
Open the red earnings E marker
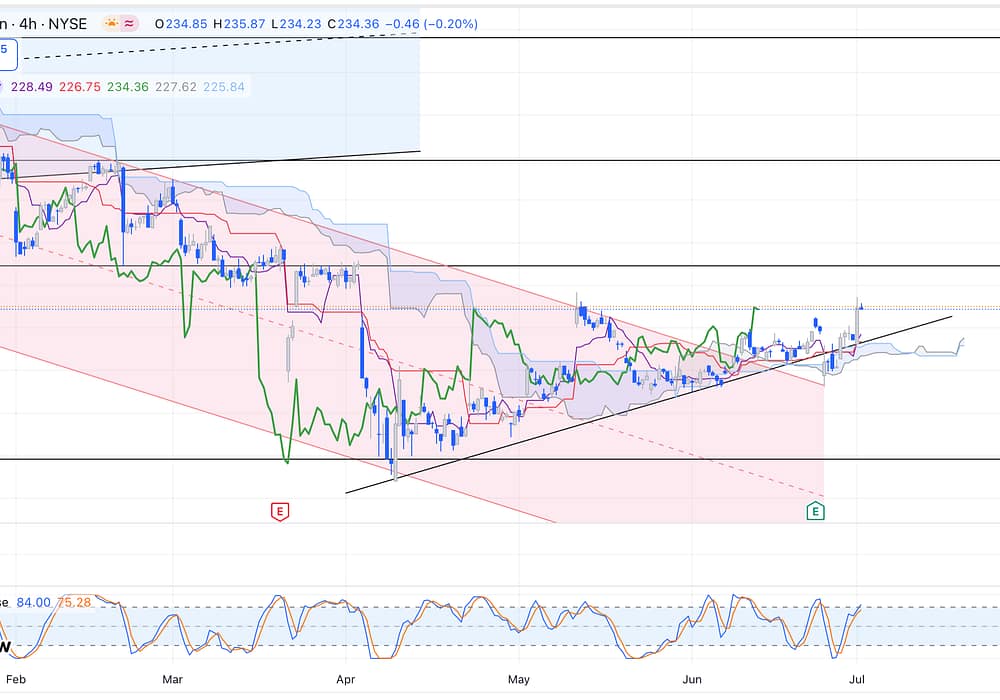280,512
